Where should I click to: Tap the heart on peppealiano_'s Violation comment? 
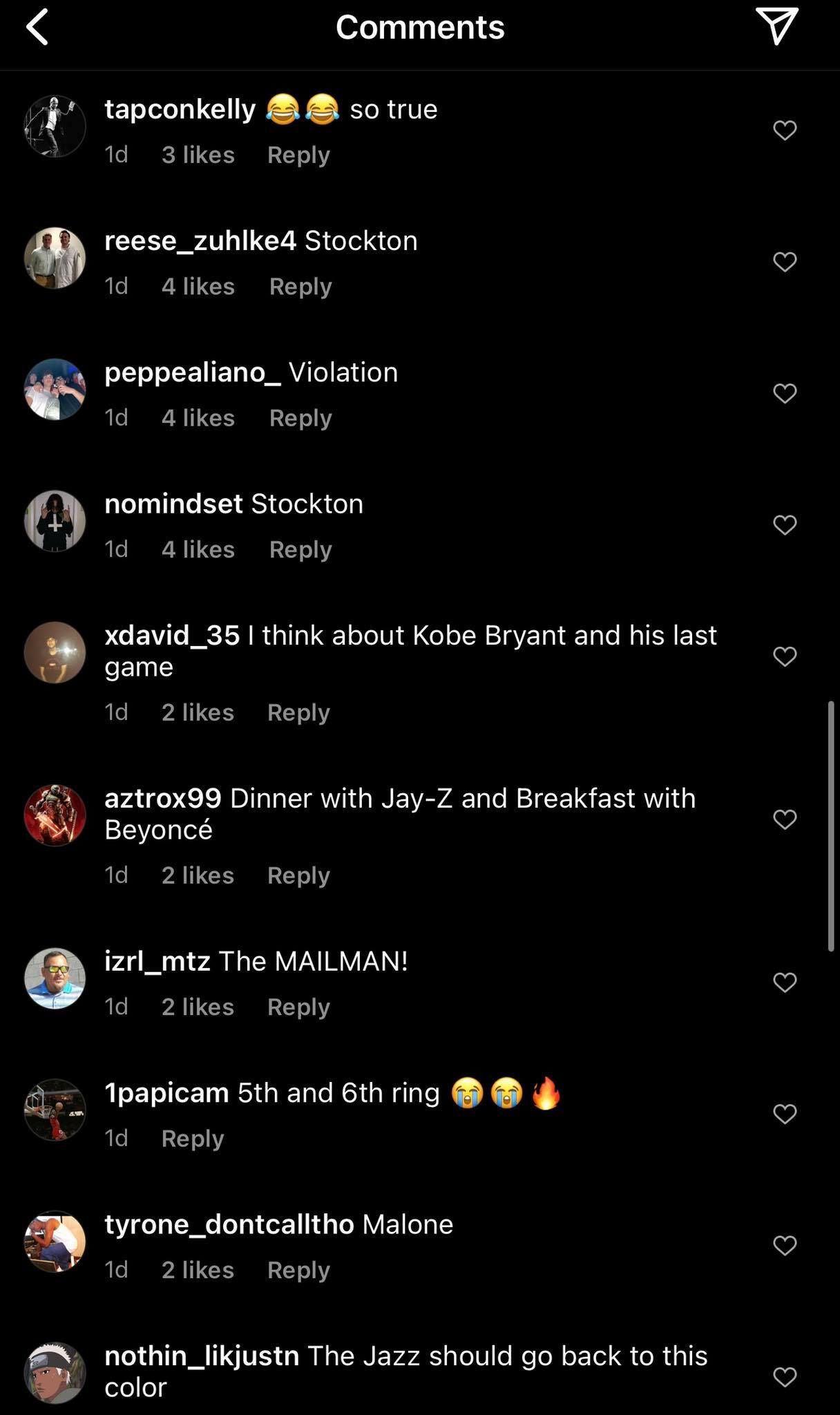pyautogui.click(x=785, y=393)
